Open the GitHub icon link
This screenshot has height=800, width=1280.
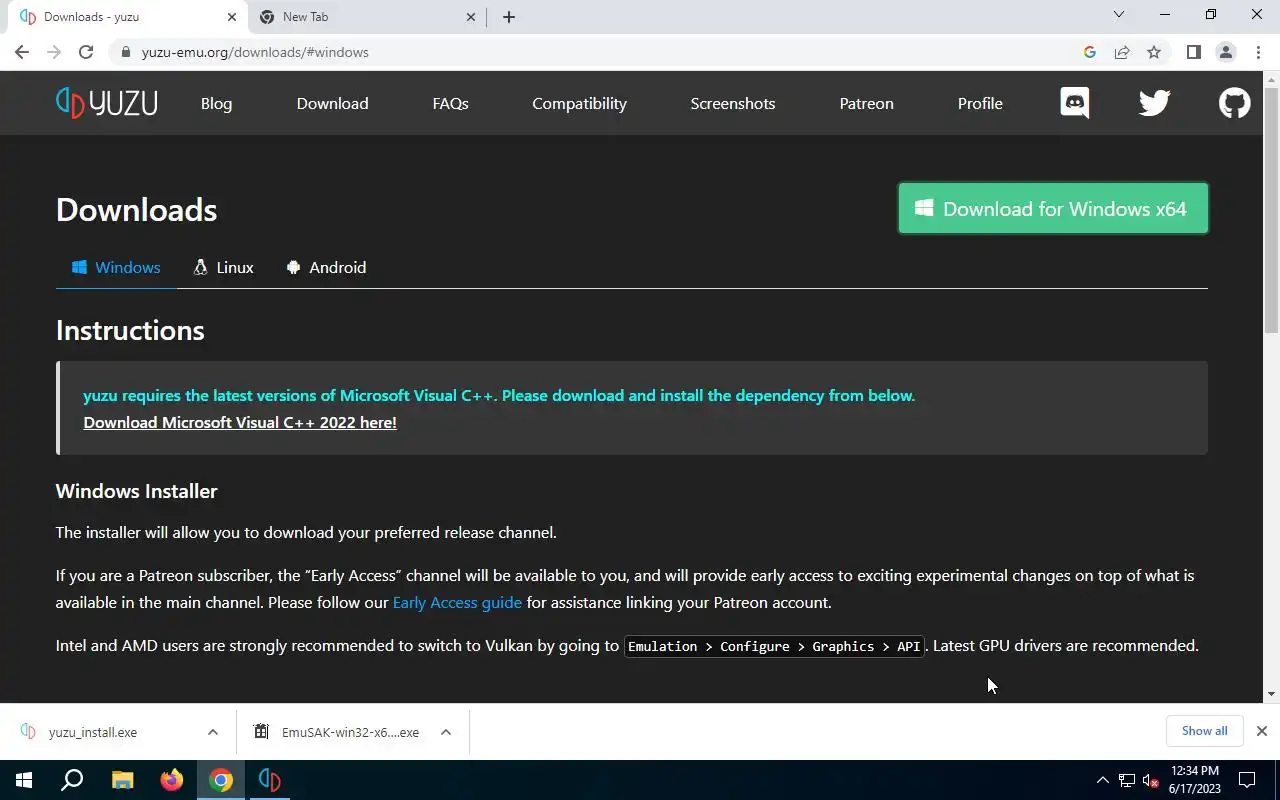tap(1234, 103)
